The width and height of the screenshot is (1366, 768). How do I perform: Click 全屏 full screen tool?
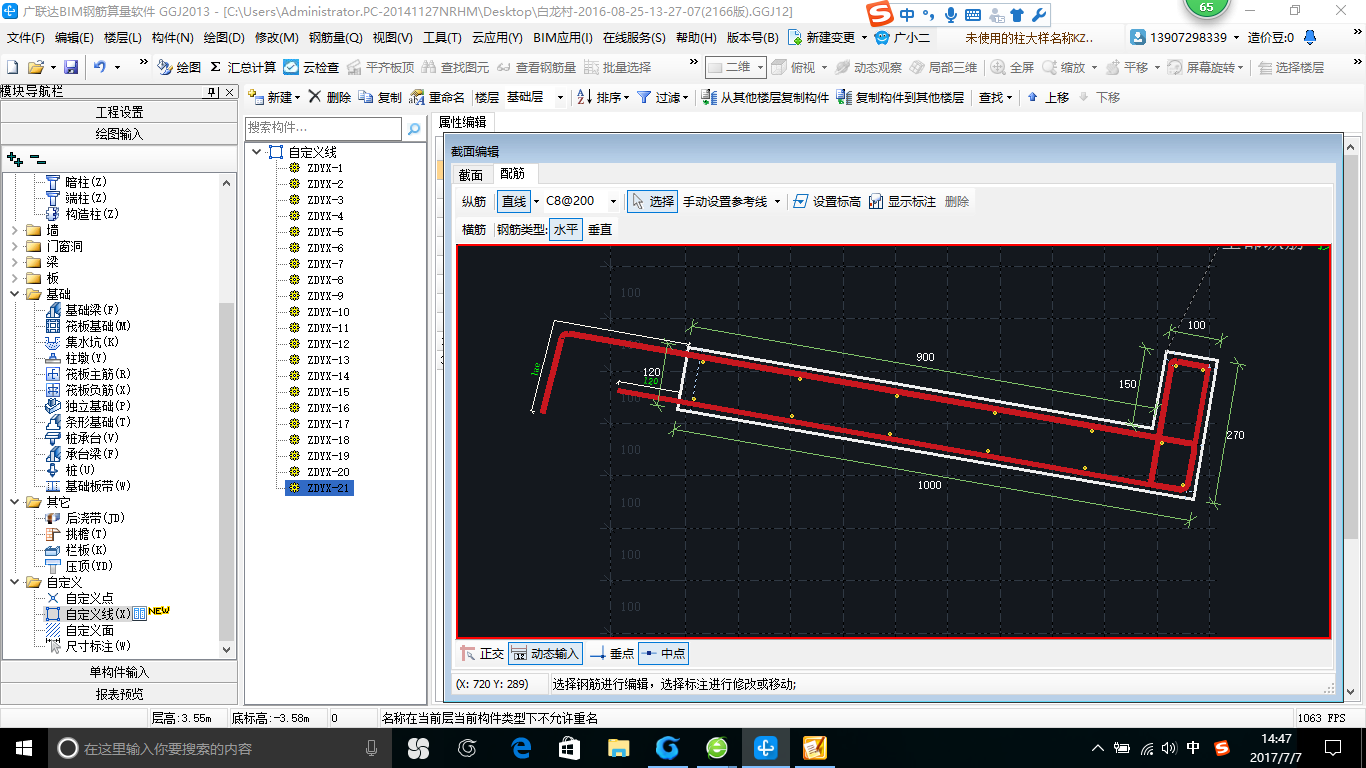pyautogui.click(x=1013, y=67)
